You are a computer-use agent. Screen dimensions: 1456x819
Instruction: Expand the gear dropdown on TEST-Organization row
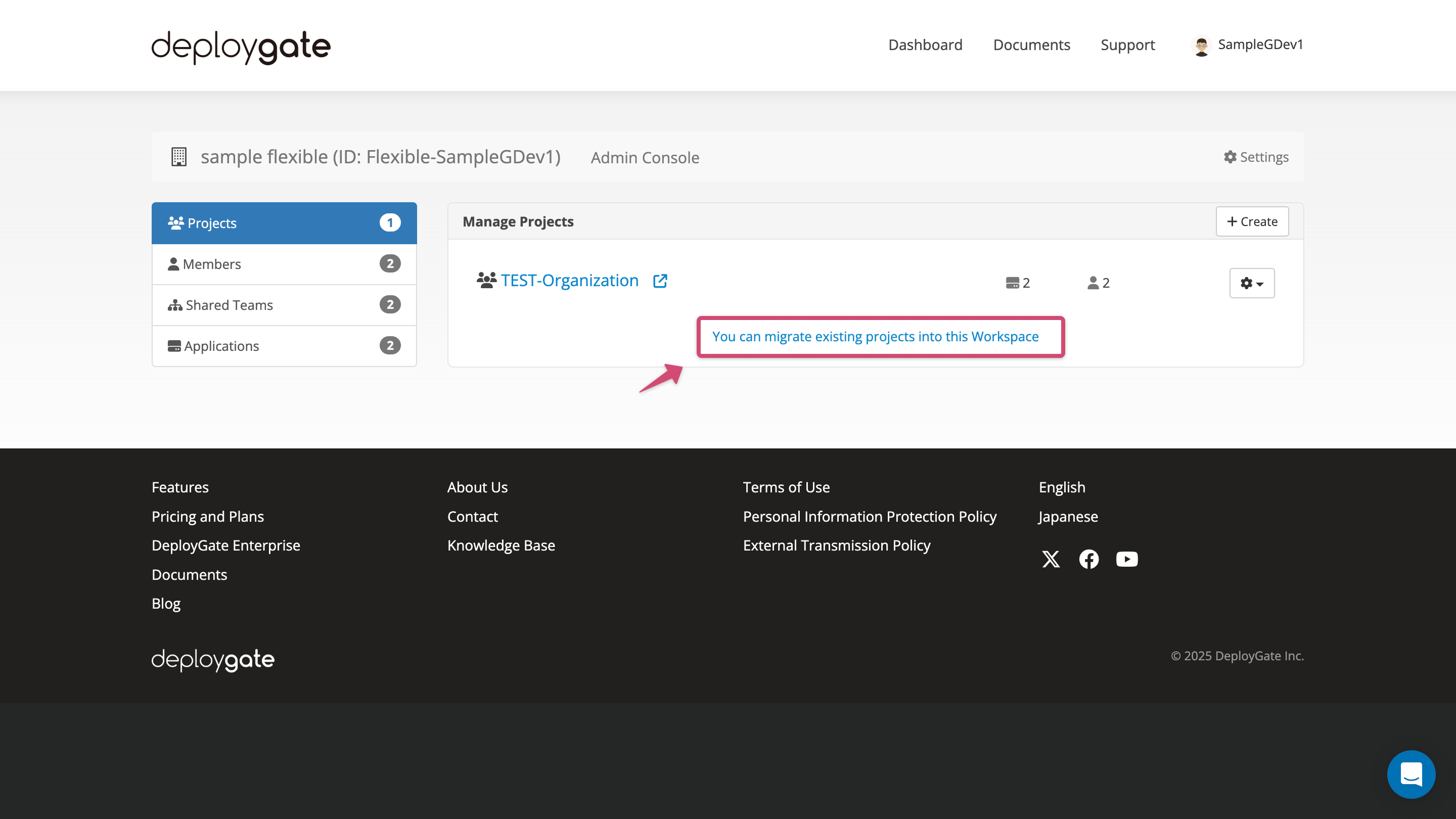(x=1251, y=283)
